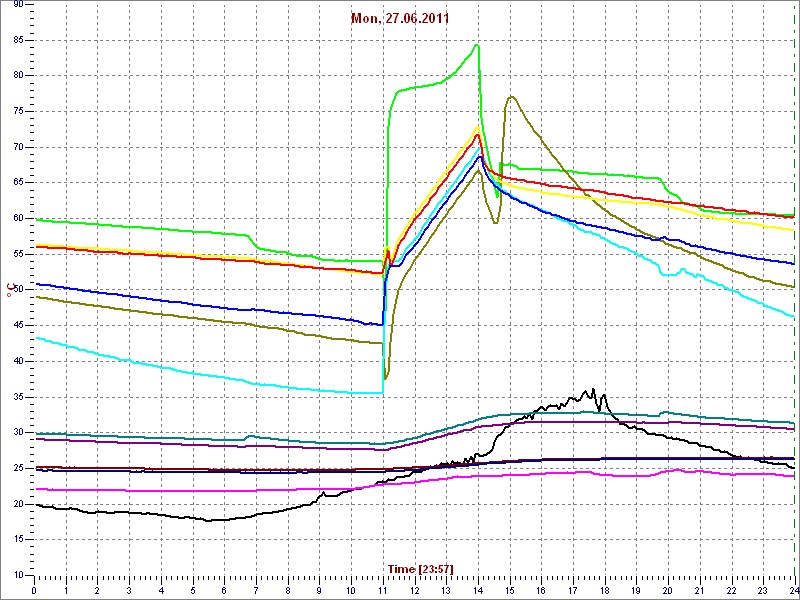Viewport: 800px width, 600px height.
Task: Click hour 11 label on time axis
Action: (382, 592)
